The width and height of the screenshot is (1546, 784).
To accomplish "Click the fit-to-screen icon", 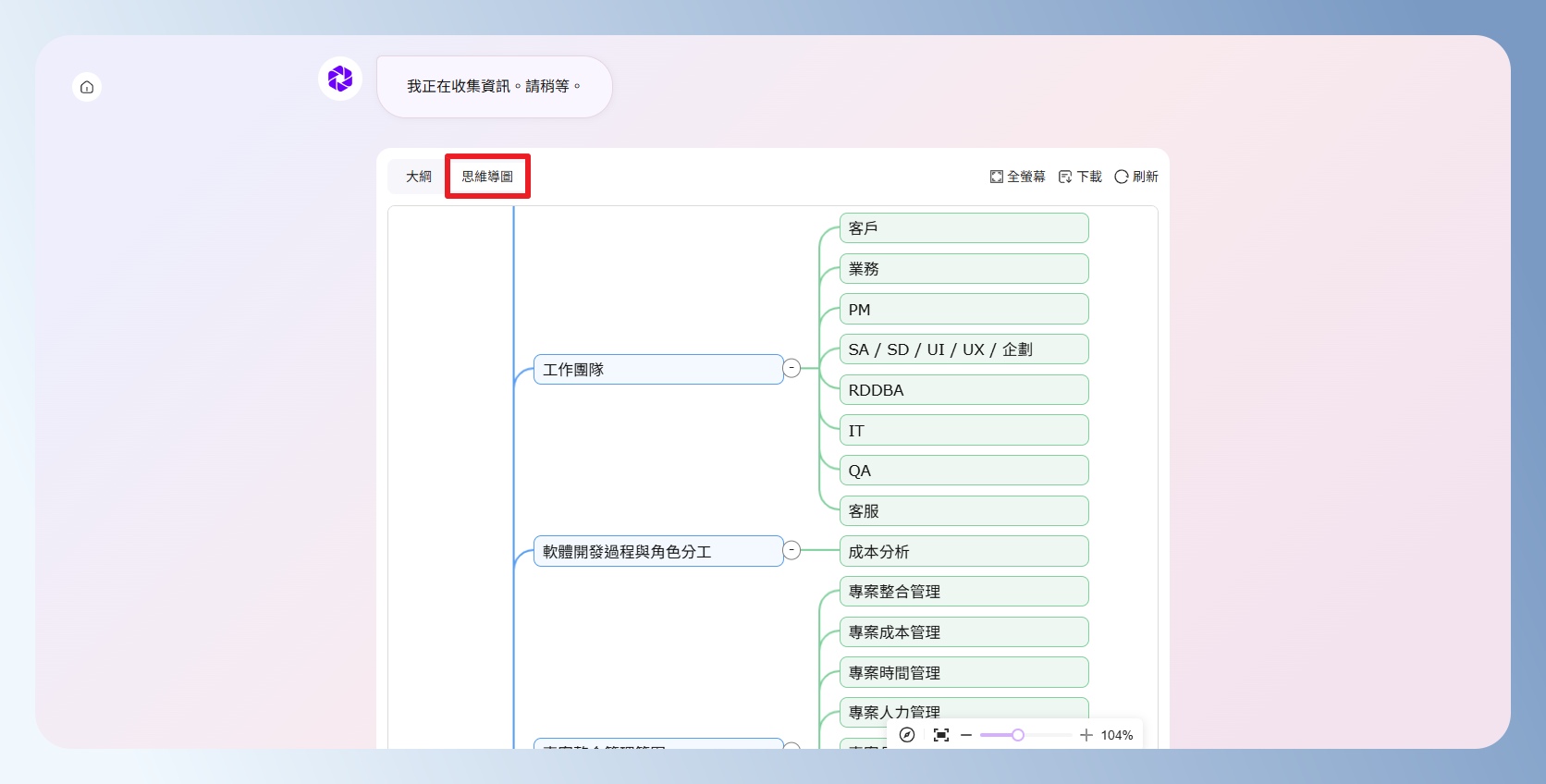I will (941, 735).
